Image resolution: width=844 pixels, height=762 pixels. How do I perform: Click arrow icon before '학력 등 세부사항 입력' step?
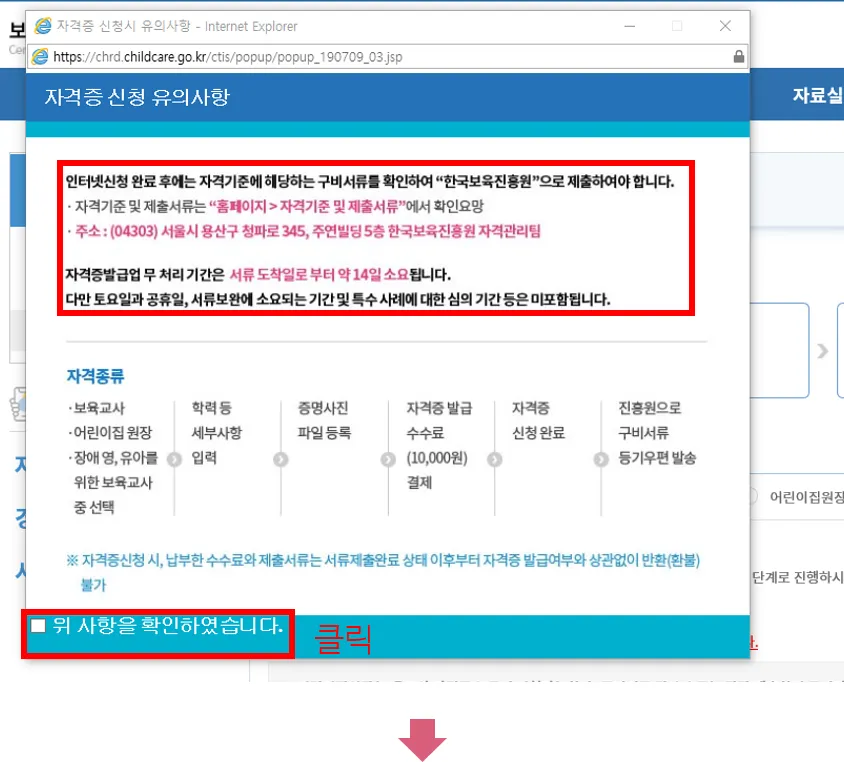(174, 459)
